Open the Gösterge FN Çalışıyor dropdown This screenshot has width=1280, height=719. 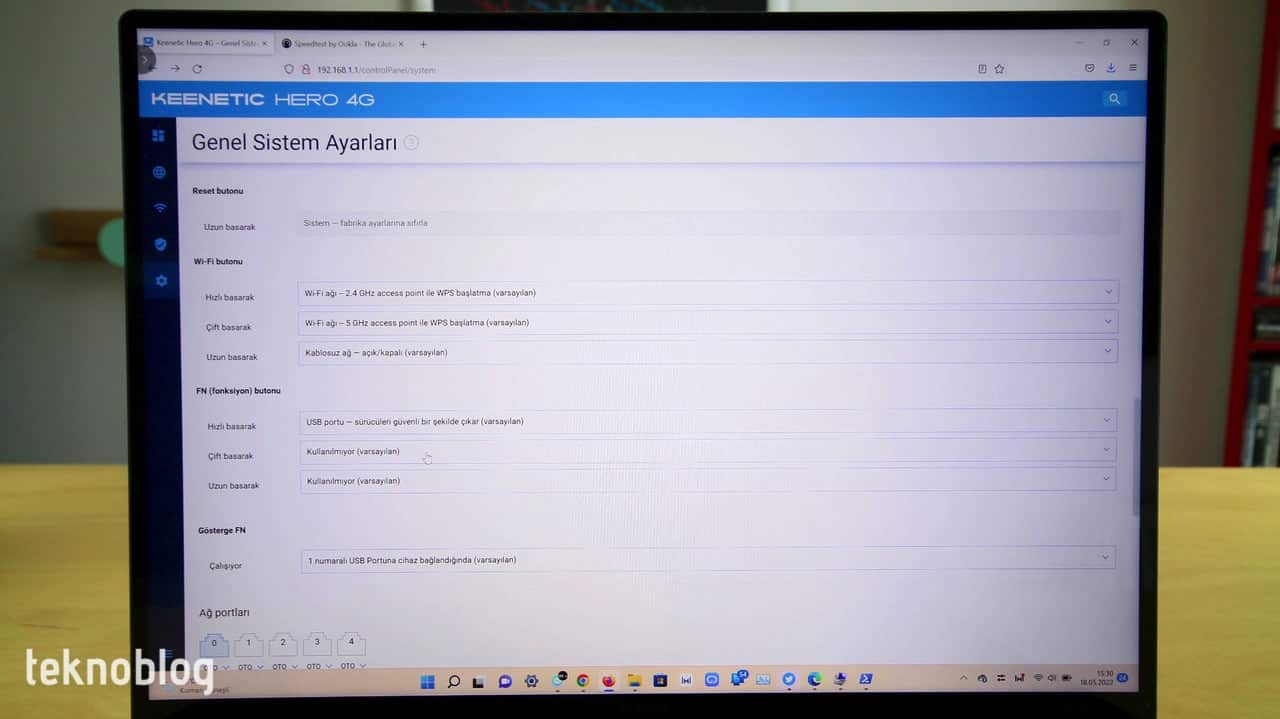click(707, 560)
